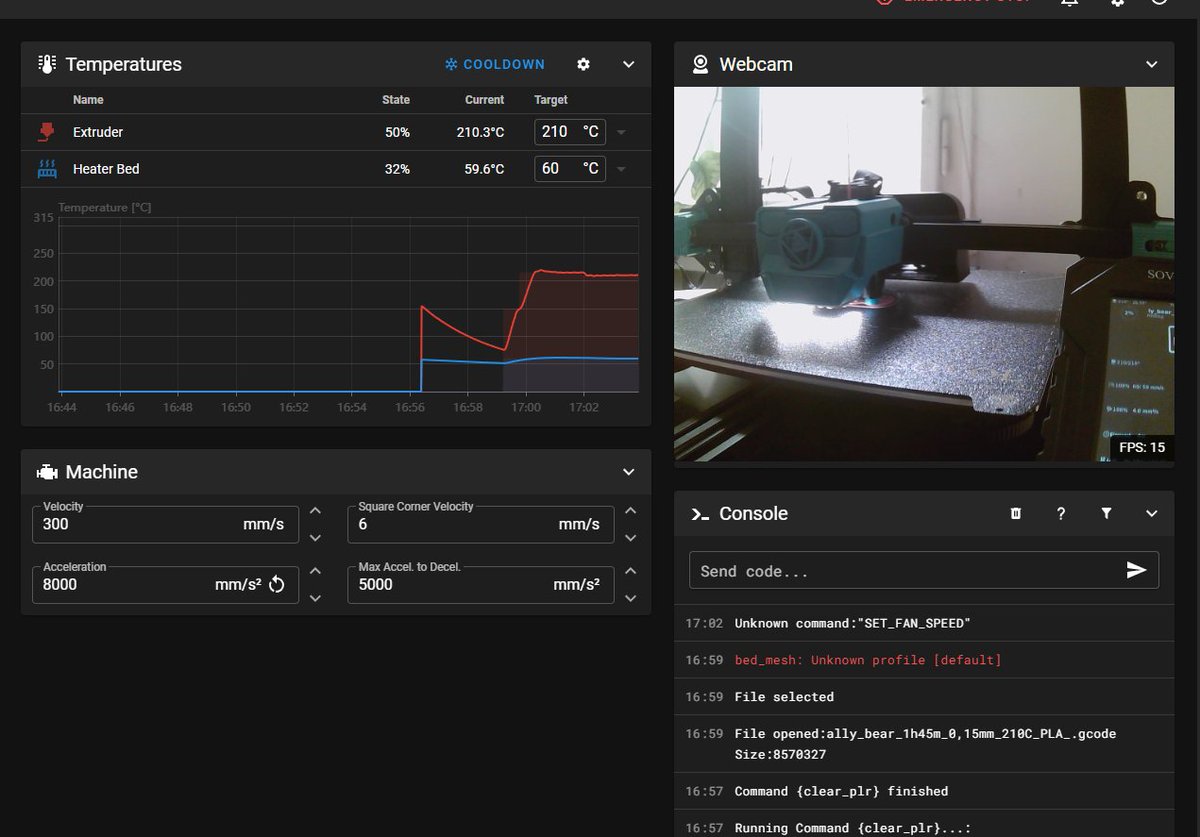This screenshot has height=837, width=1200.
Task: Click the blue Heater Bed icon
Action: [47, 169]
